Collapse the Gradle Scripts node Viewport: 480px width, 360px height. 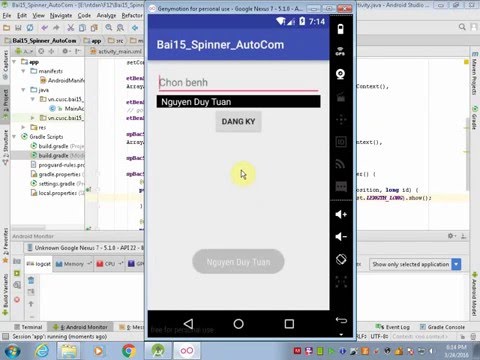(x=14, y=137)
